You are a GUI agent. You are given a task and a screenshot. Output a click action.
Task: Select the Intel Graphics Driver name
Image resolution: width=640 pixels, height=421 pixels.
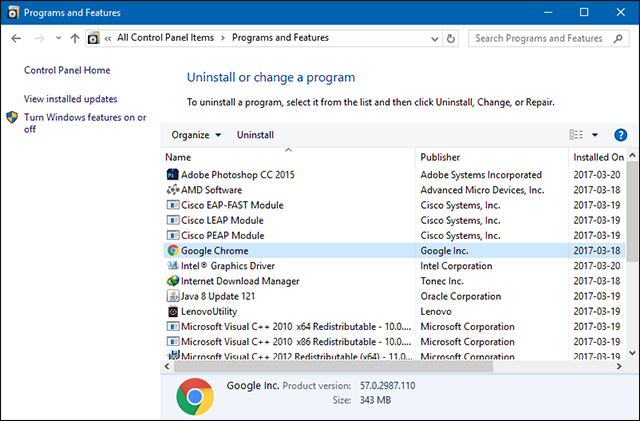228,266
